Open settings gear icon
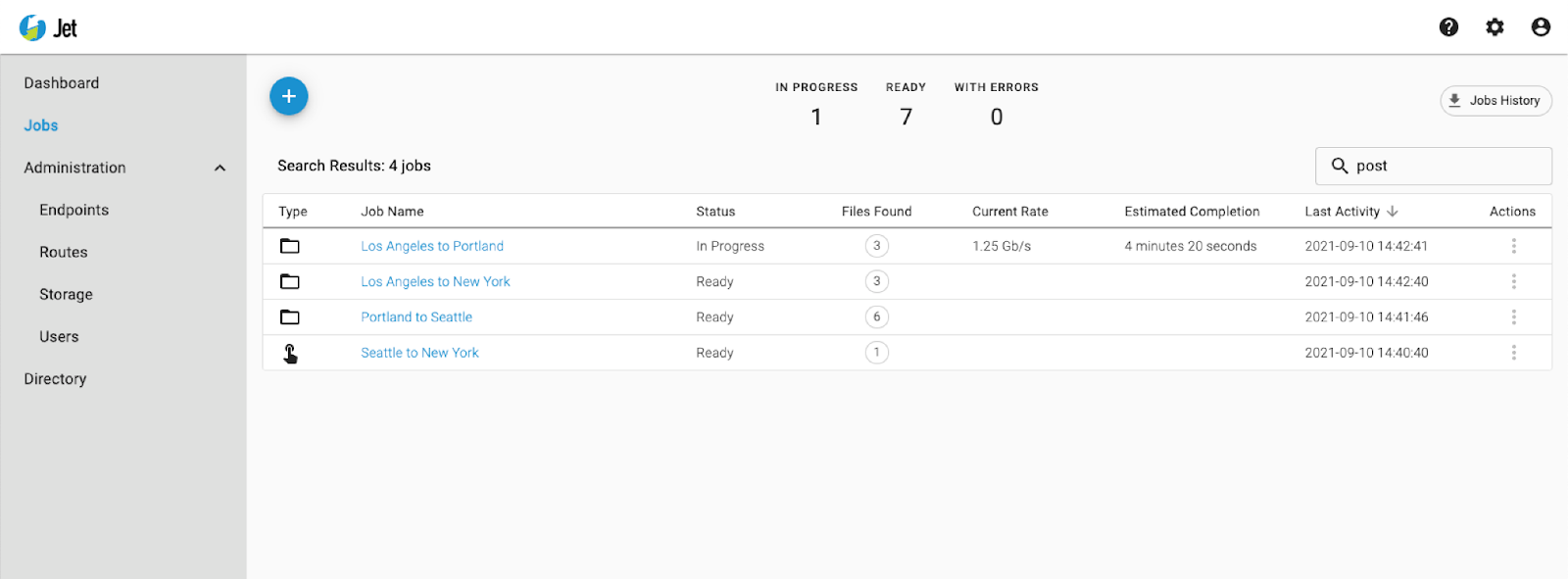1568x579 pixels. 1494,27
